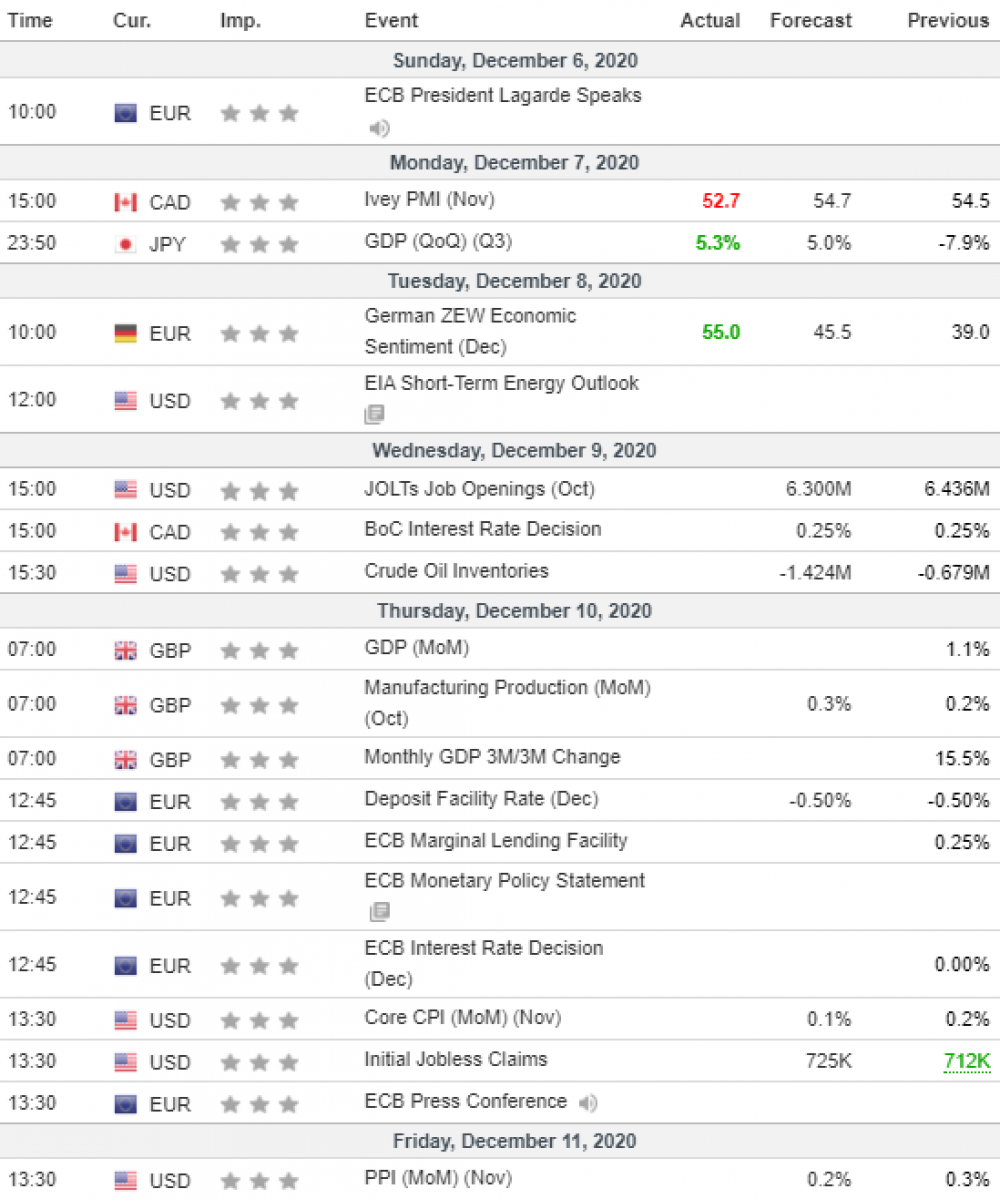This screenshot has height=1199, width=1000.
Task: Click the EU flag in the ECB Press Conference row
Action: (125, 1105)
